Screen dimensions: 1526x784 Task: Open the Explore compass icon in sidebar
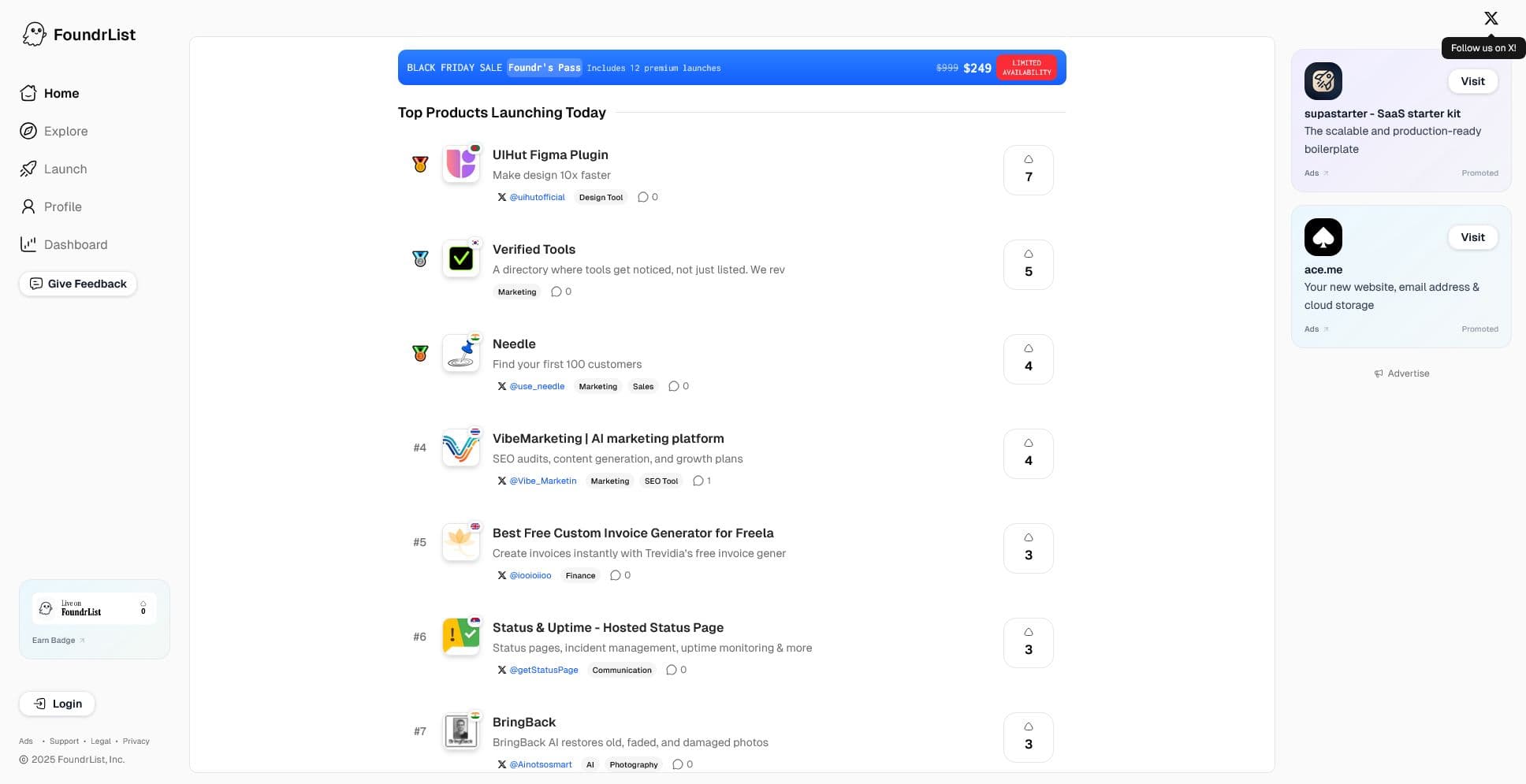28,131
